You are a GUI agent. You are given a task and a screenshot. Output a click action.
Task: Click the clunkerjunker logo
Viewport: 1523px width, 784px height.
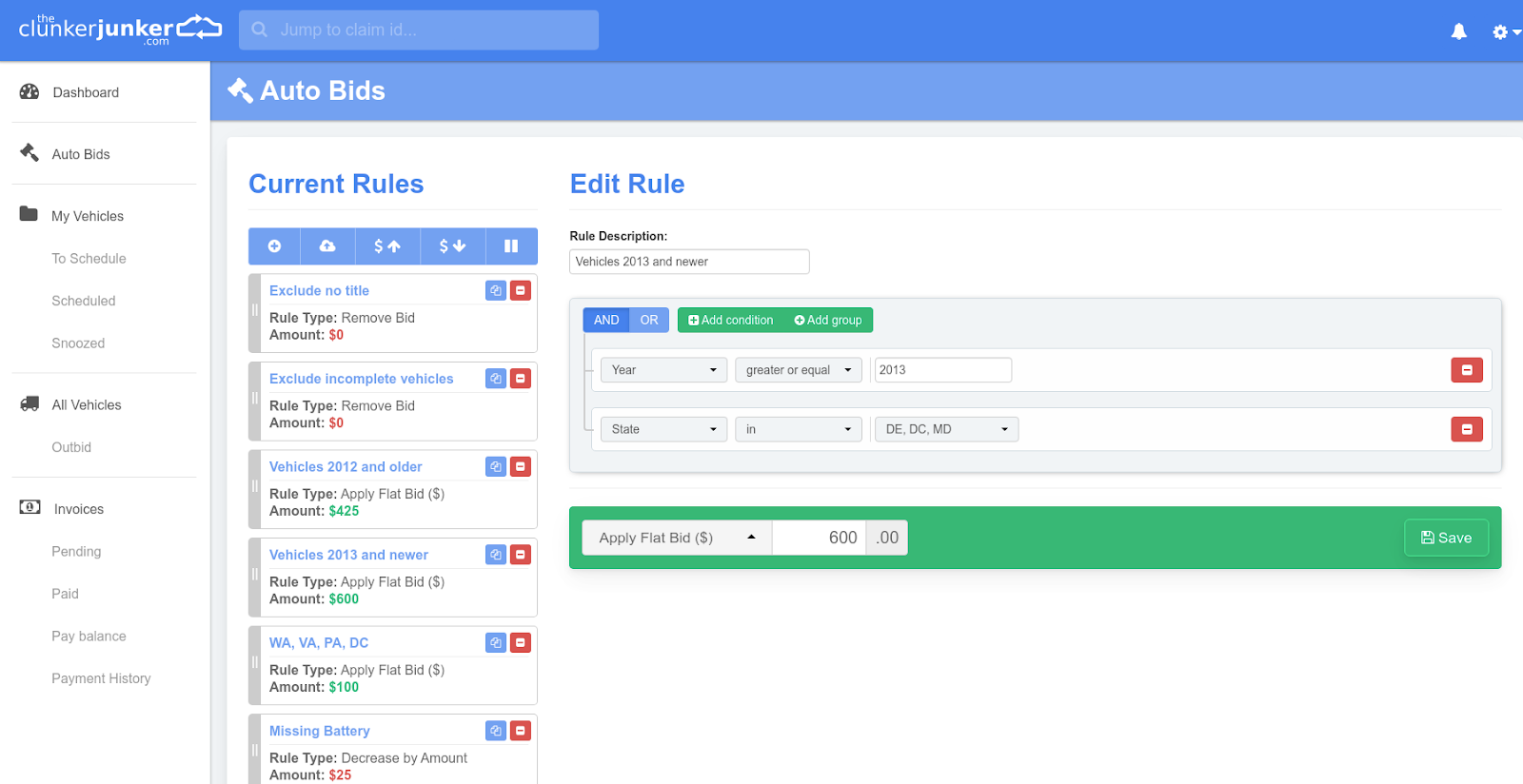coord(120,29)
